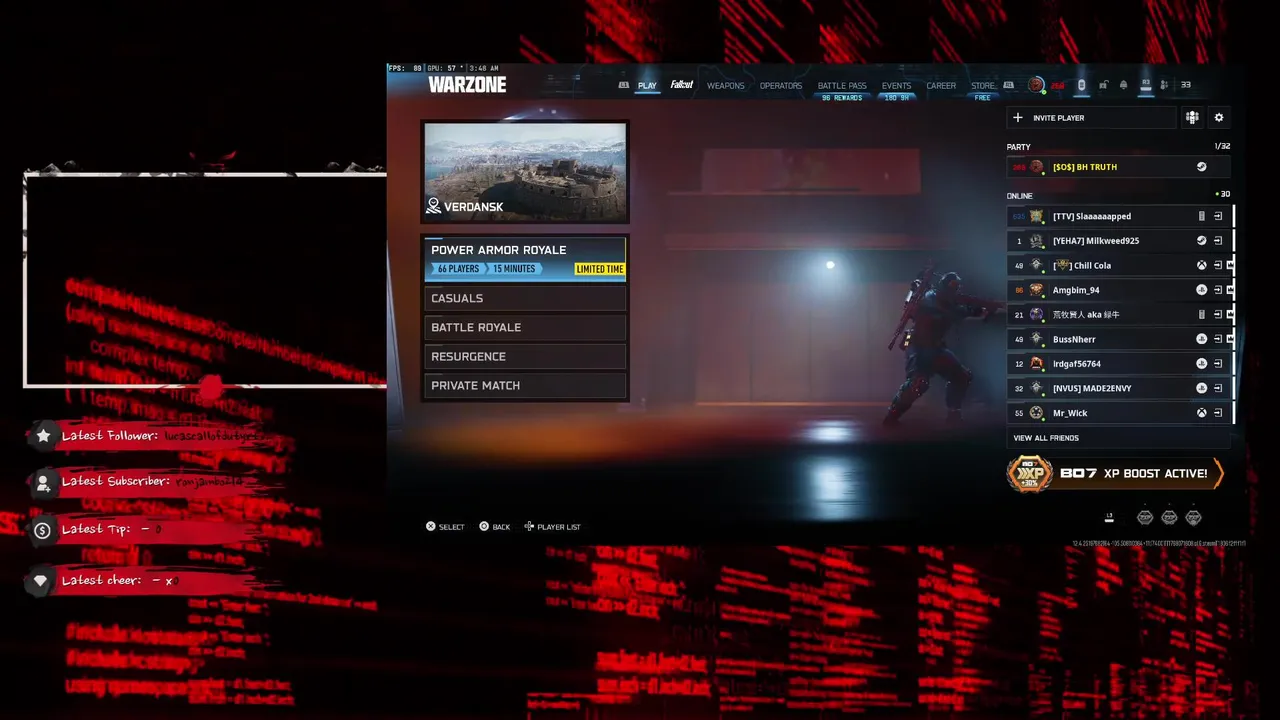This screenshot has height=720, width=1280.
Task: Open the EVENTS tab
Action: (x=896, y=86)
